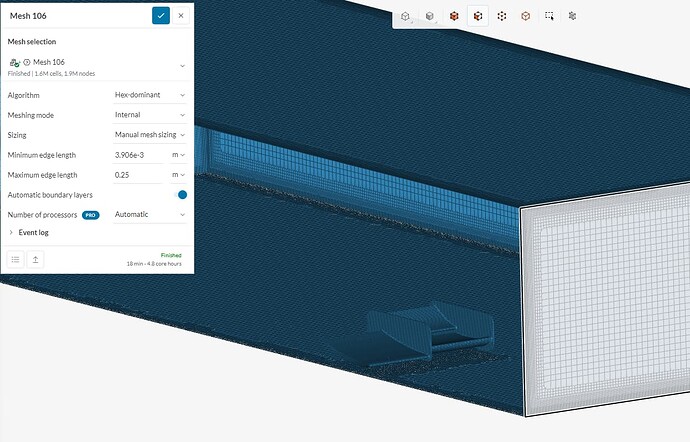
Task: Click the mesh upload/export icon button
Action: (35, 259)
